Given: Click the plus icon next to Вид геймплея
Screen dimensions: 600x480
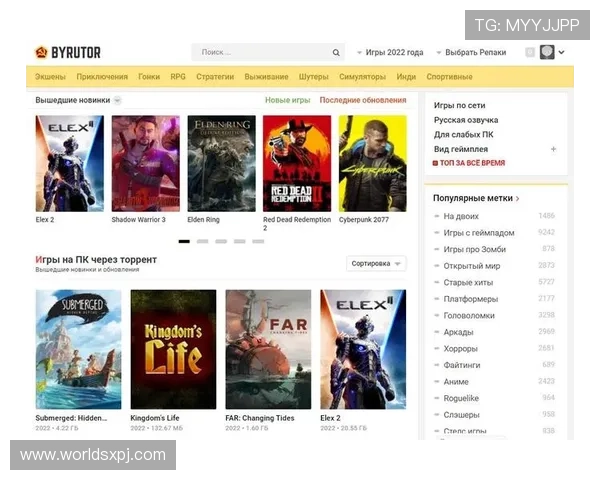Looking at the screenshot, I should 553,149.
